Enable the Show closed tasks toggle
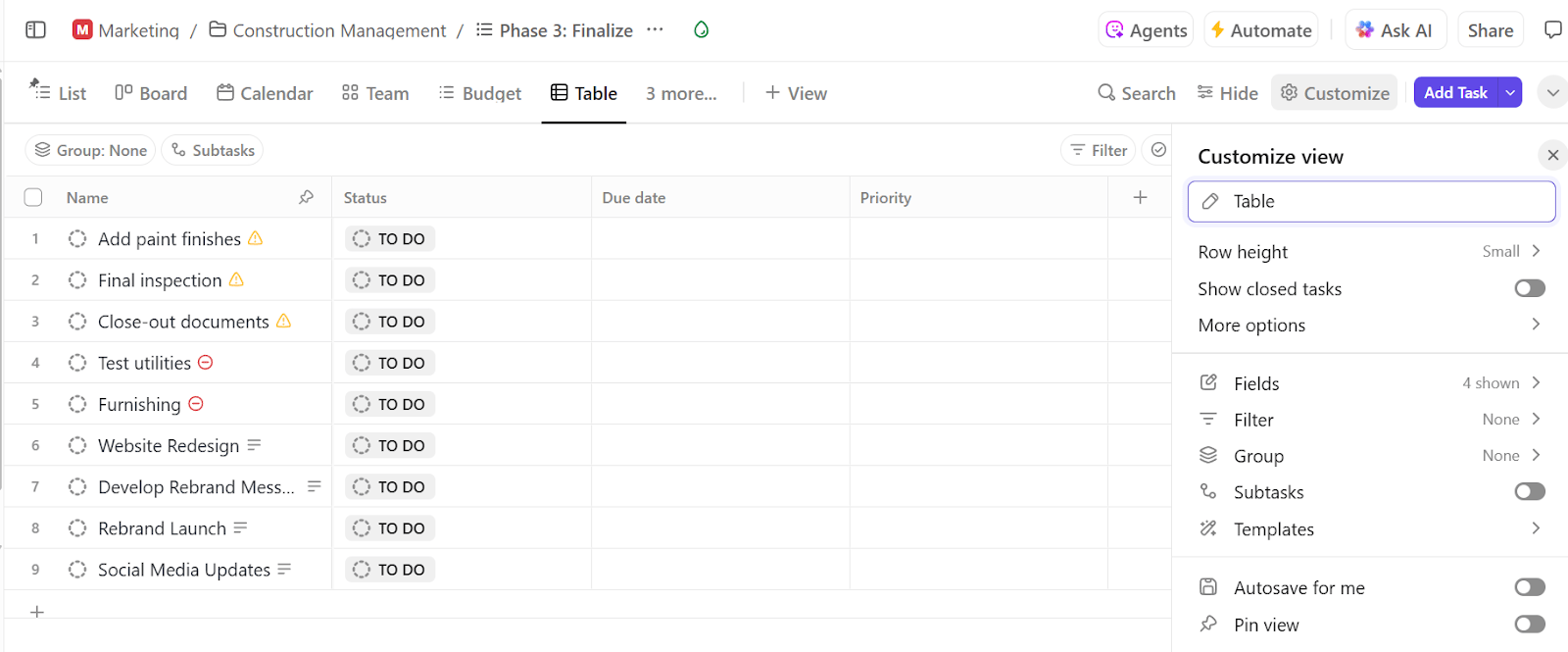The height and width of the screenshot is (652, 1568). tap(1529, 288)
